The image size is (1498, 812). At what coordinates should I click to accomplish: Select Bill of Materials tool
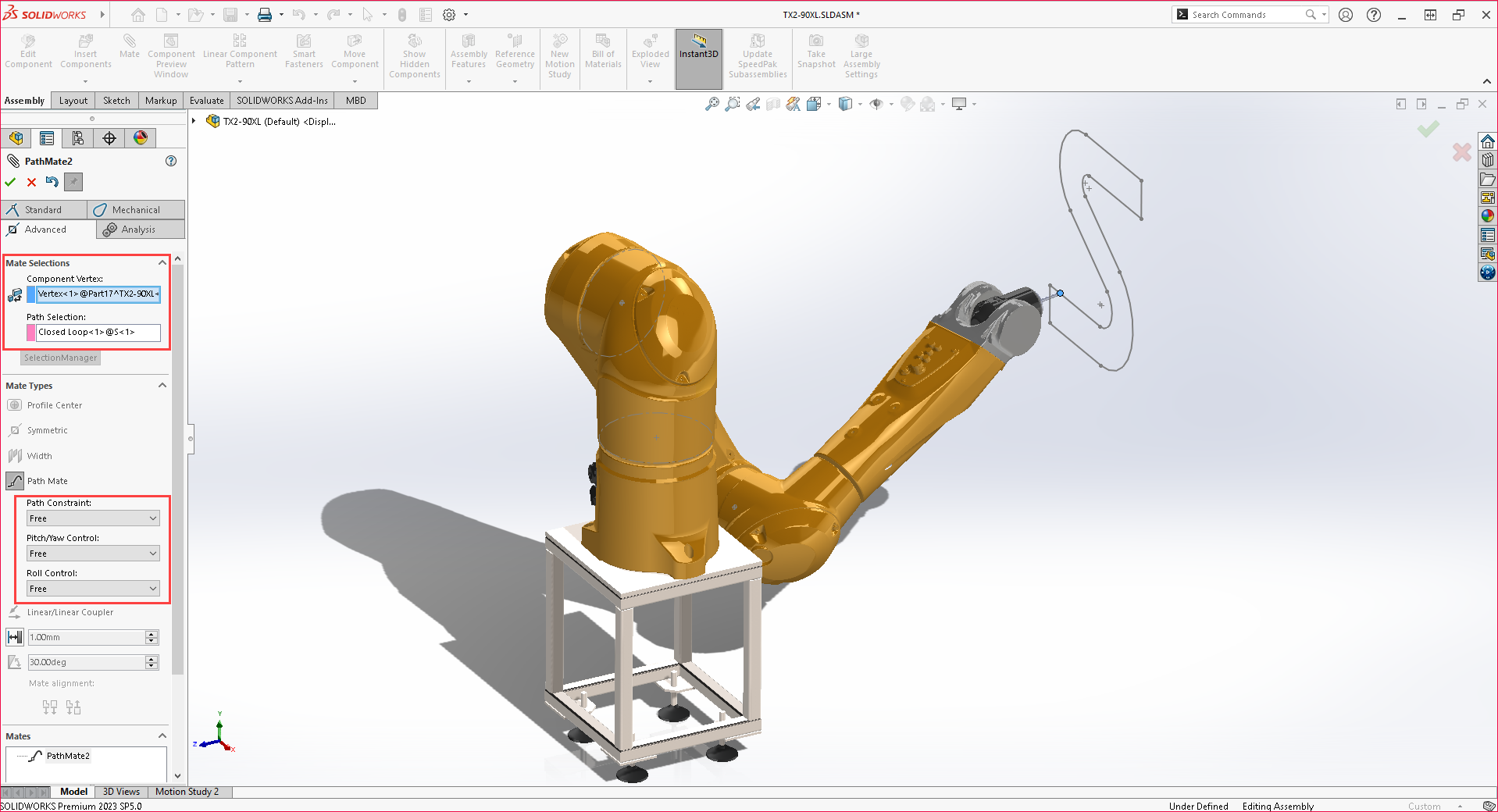[x=602, y=53]
